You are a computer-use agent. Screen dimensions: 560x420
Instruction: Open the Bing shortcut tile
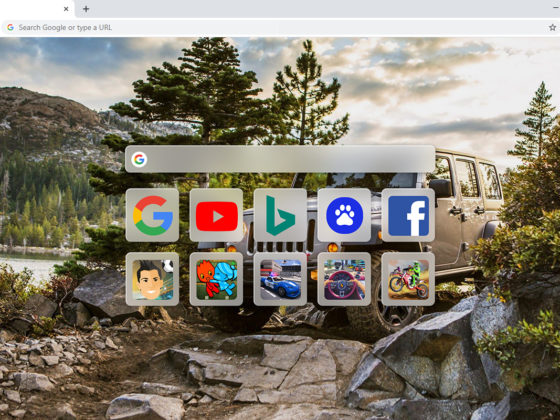pos(280,215)
